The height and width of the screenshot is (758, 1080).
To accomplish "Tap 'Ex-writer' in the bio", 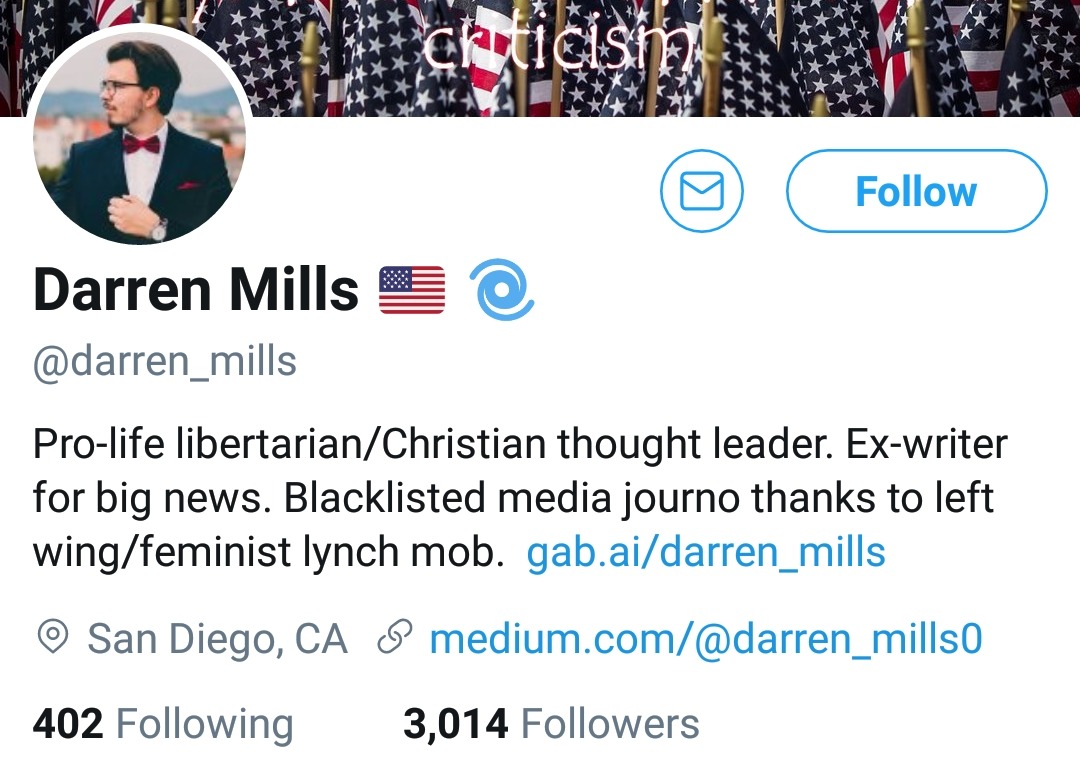I will [928, 445].
